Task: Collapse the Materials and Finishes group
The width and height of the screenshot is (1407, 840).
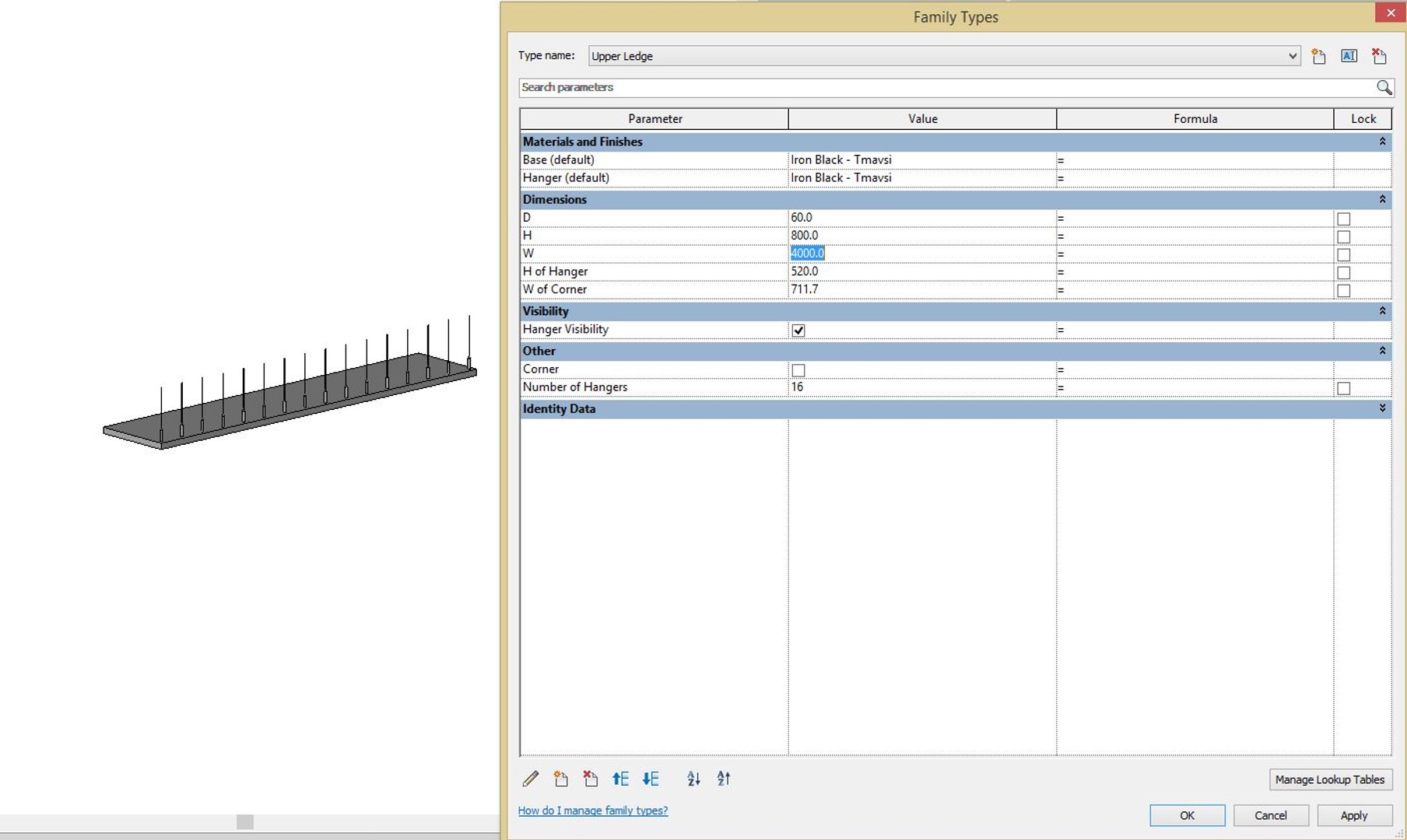Action: (x=1382, y=142)
